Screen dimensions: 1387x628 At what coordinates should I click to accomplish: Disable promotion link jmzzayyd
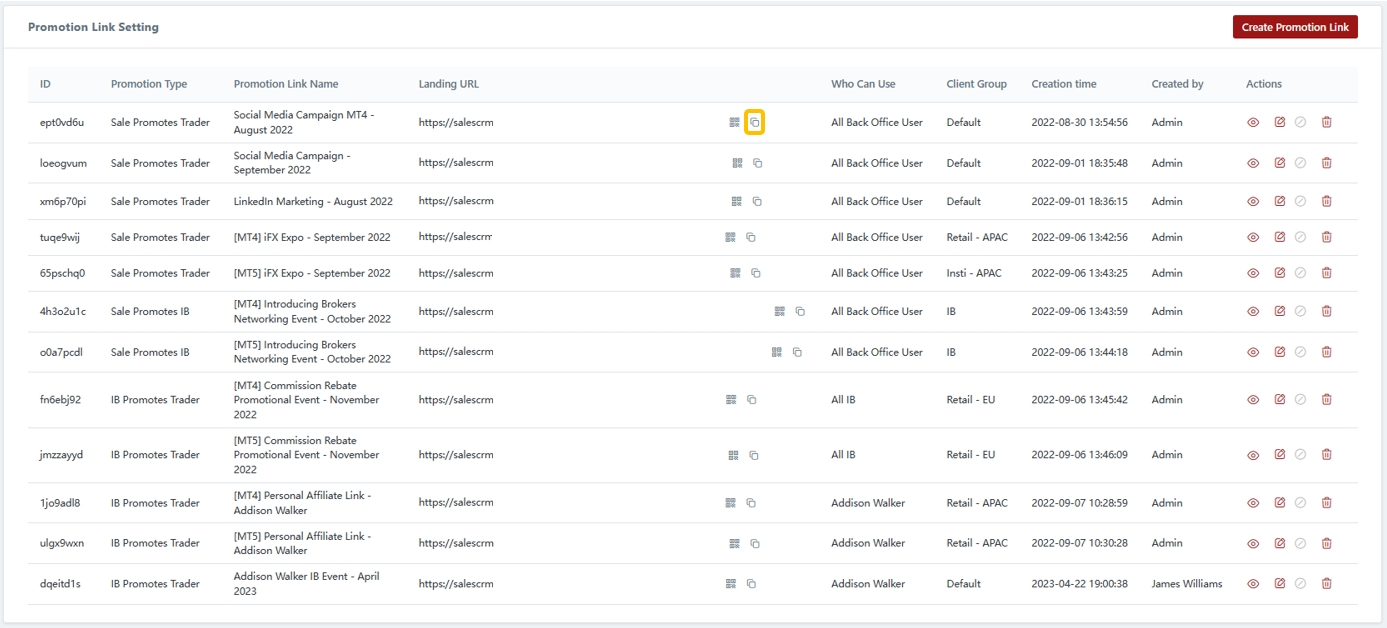(1300, 455)
